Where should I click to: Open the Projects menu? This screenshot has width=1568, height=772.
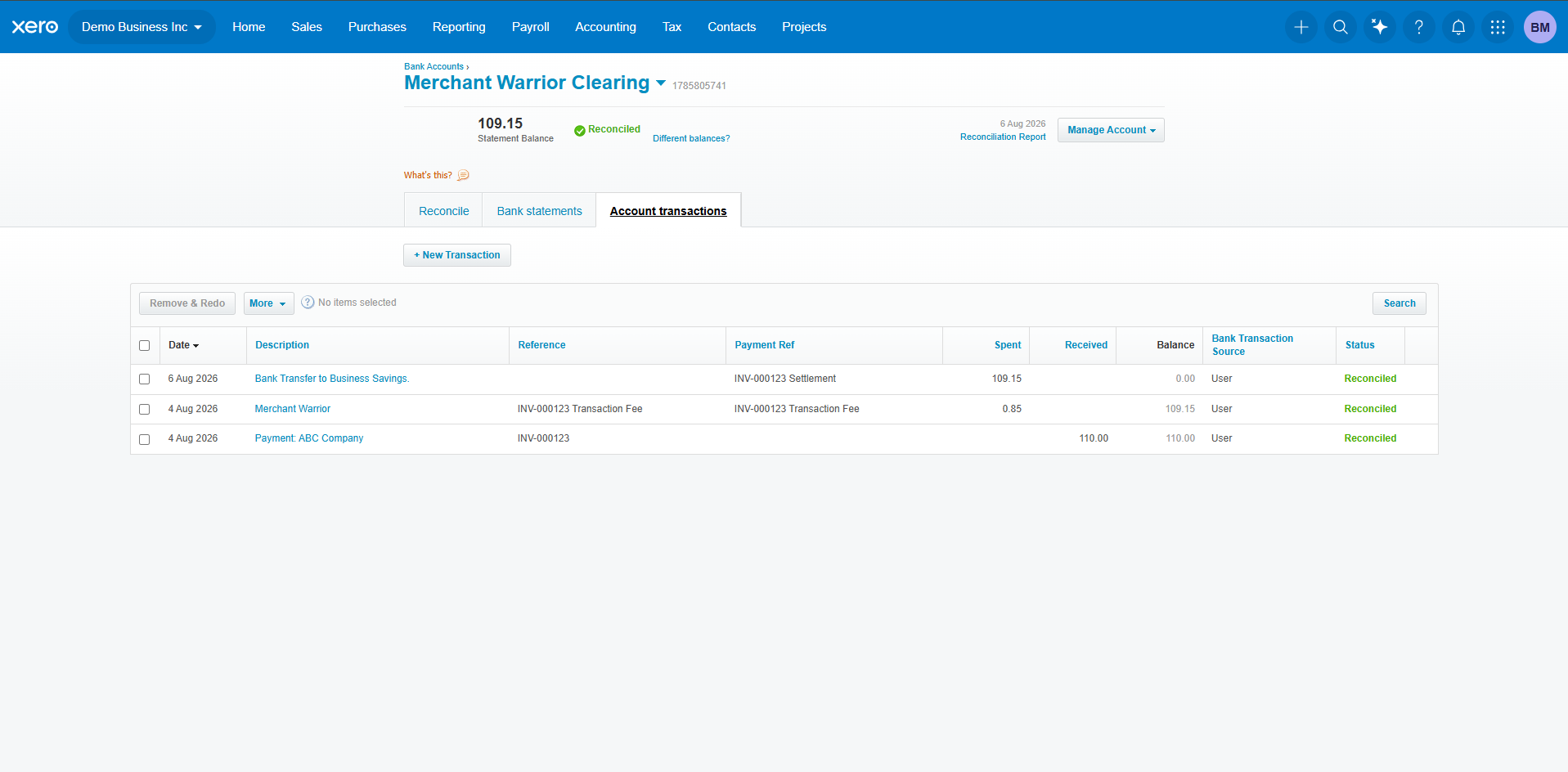pyautogui.click(x=804, y=27)
